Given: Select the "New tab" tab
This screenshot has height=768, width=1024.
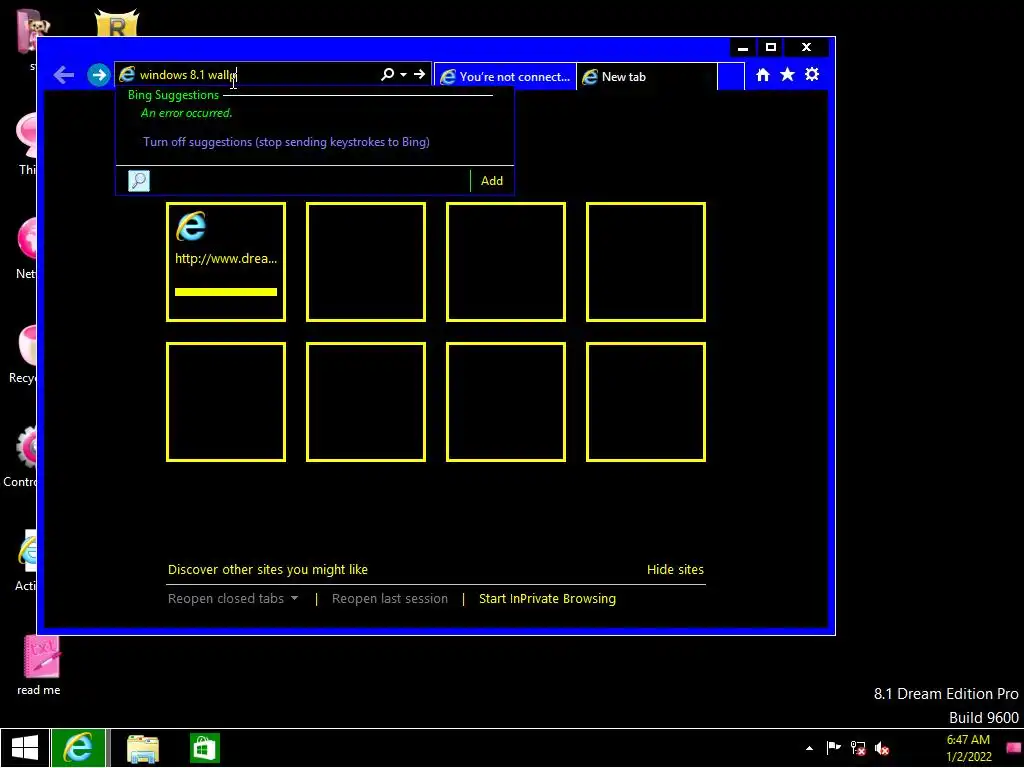Looking at the screenshot, I should [647, 76].
